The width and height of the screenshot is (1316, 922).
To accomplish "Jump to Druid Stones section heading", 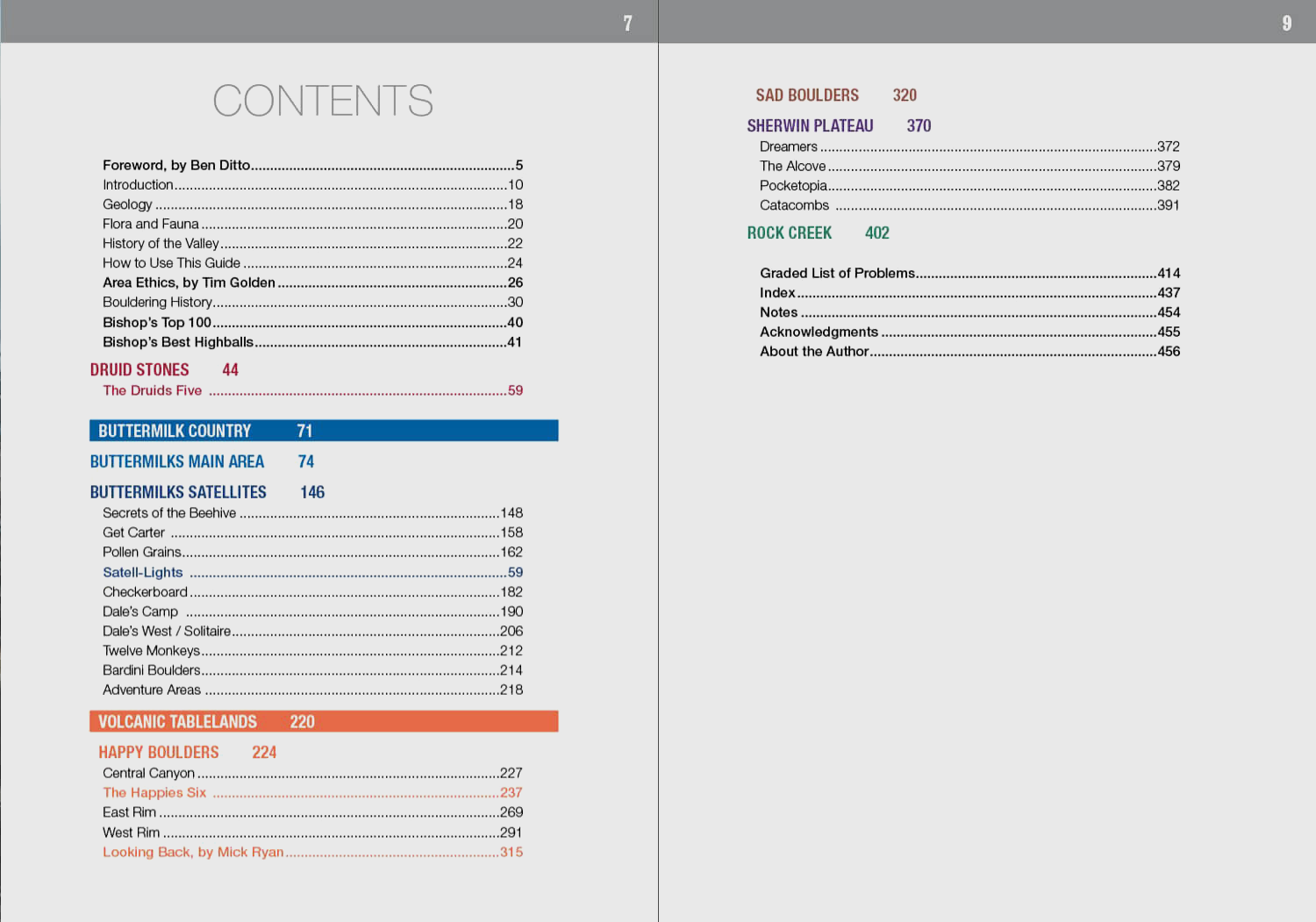I will [139, 370].
